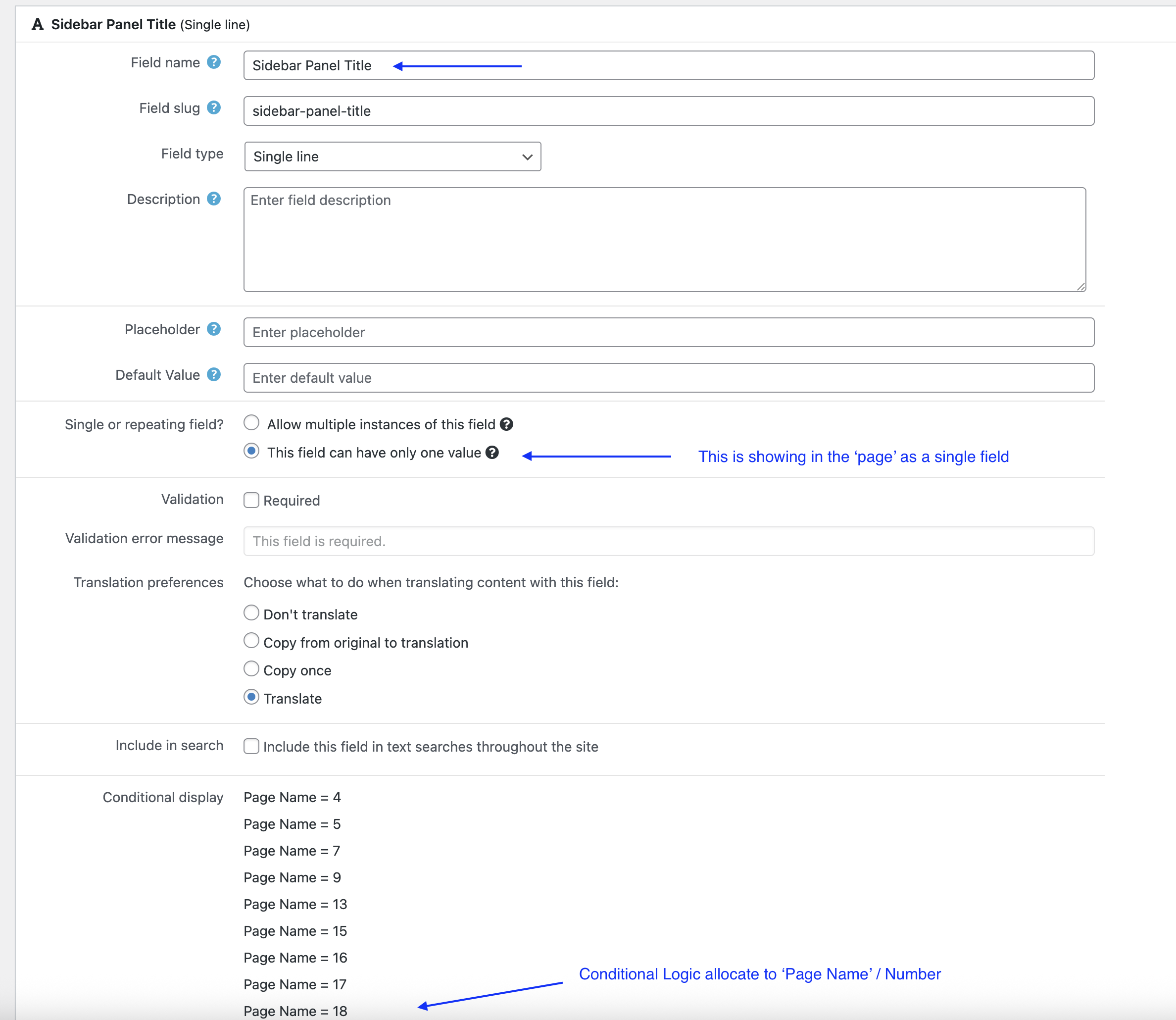Click the Include in search label
The width and height of the screenshot is (1176, 1020).
(x=170, y=746)
